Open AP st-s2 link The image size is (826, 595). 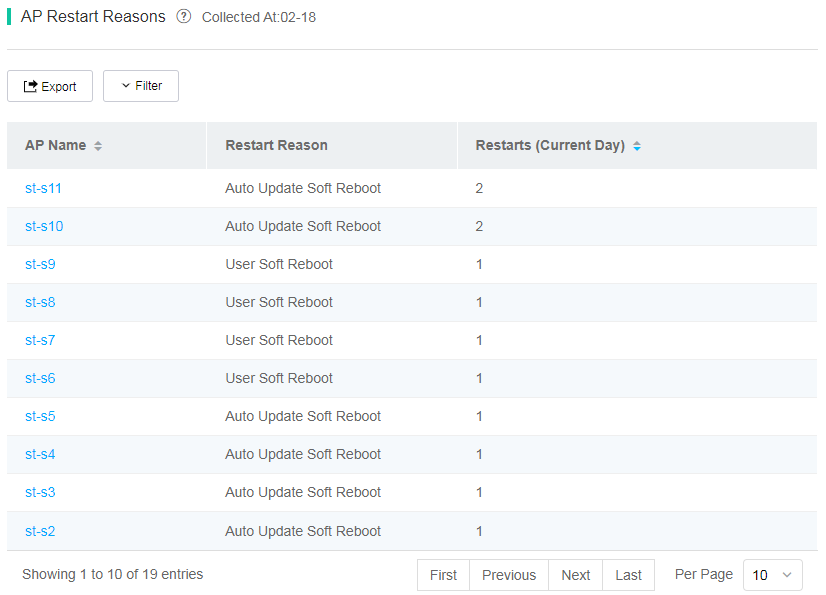40,531
